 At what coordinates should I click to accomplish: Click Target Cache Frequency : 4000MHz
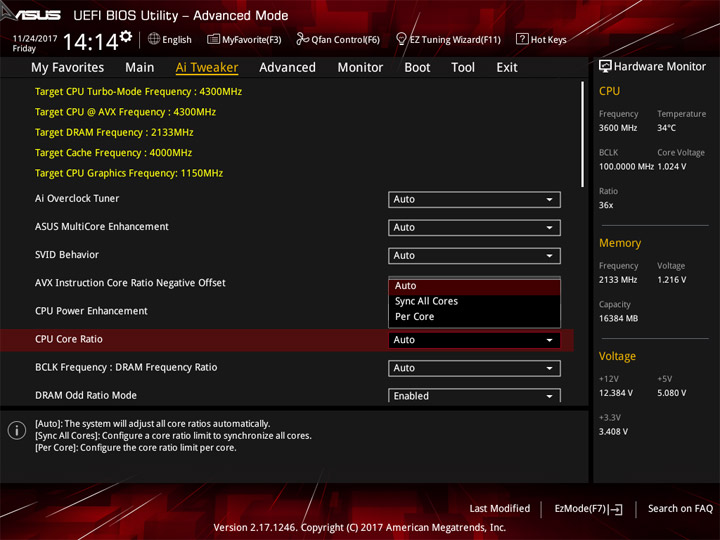click(x=113, y=152)
